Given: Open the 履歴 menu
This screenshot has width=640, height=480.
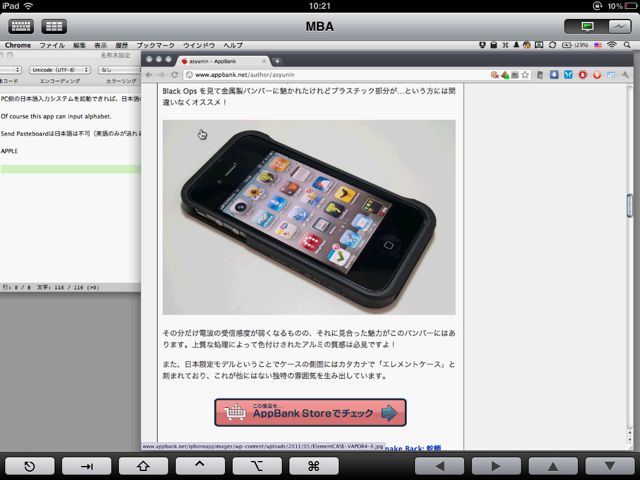Looking at the screenshot, I should (122, 45).
